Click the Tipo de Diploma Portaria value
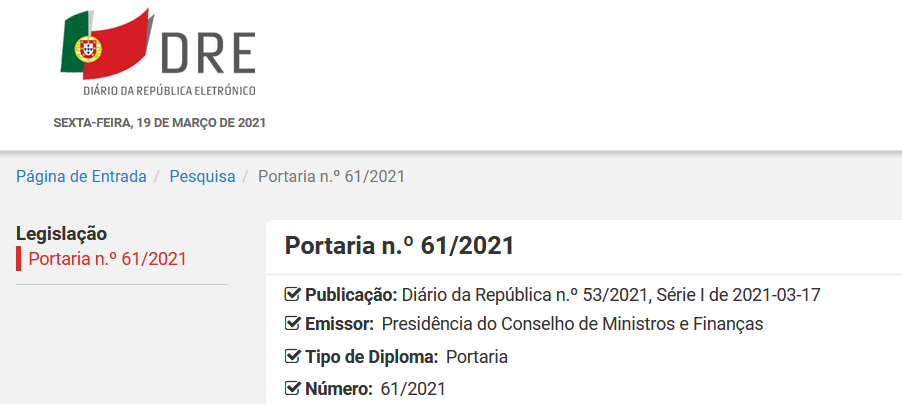This screenshot has width=902, height=404. coord(477,357)
